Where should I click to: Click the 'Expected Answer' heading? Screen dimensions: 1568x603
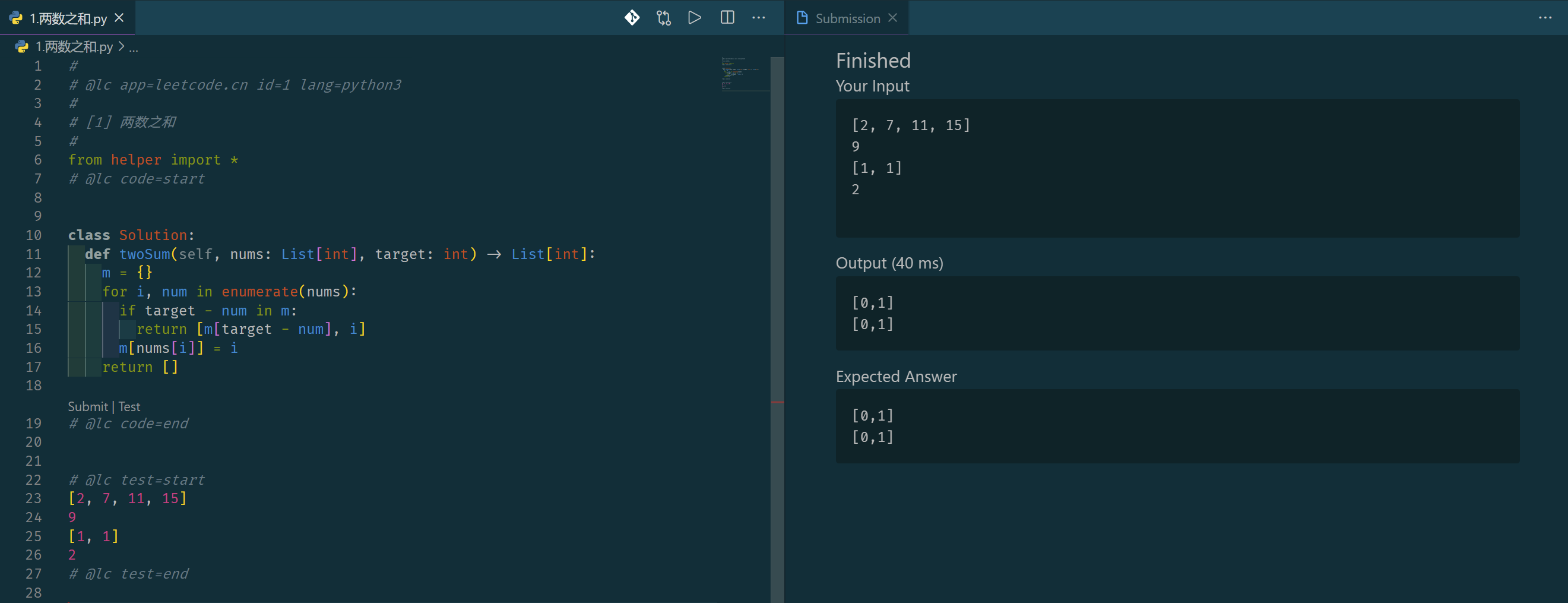(x=896, y=377)
